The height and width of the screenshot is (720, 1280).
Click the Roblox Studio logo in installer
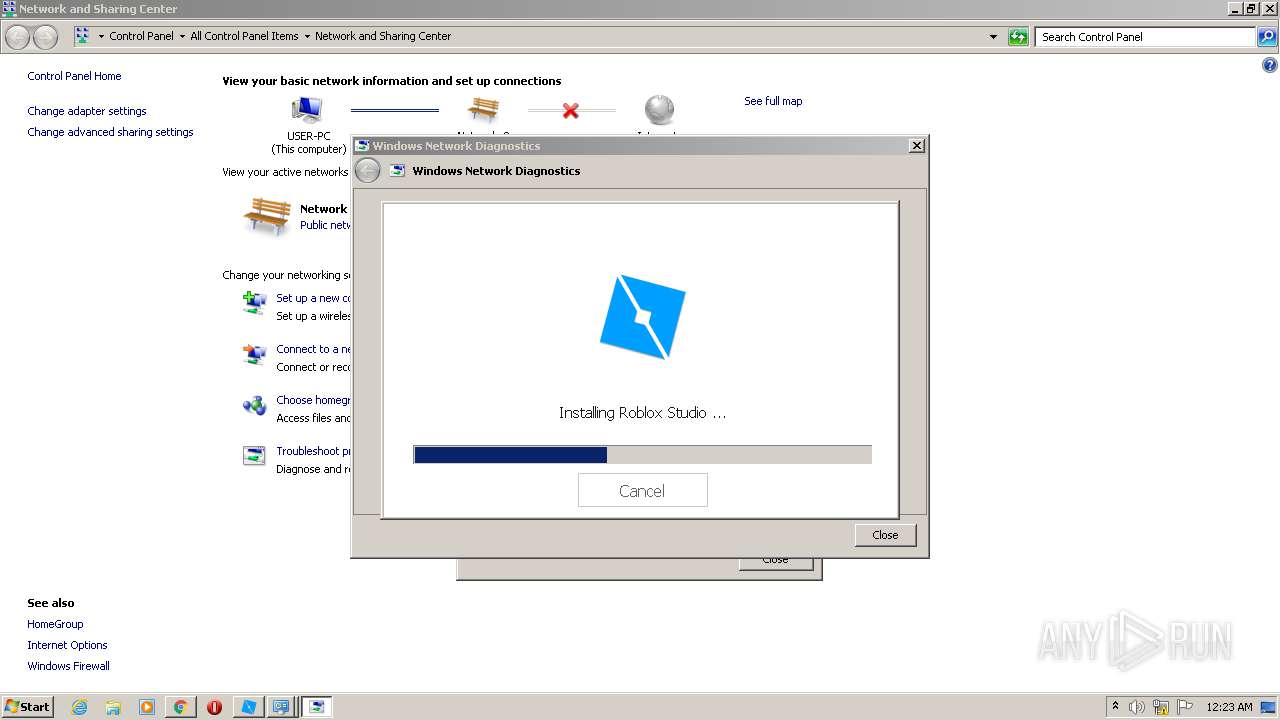643,317
